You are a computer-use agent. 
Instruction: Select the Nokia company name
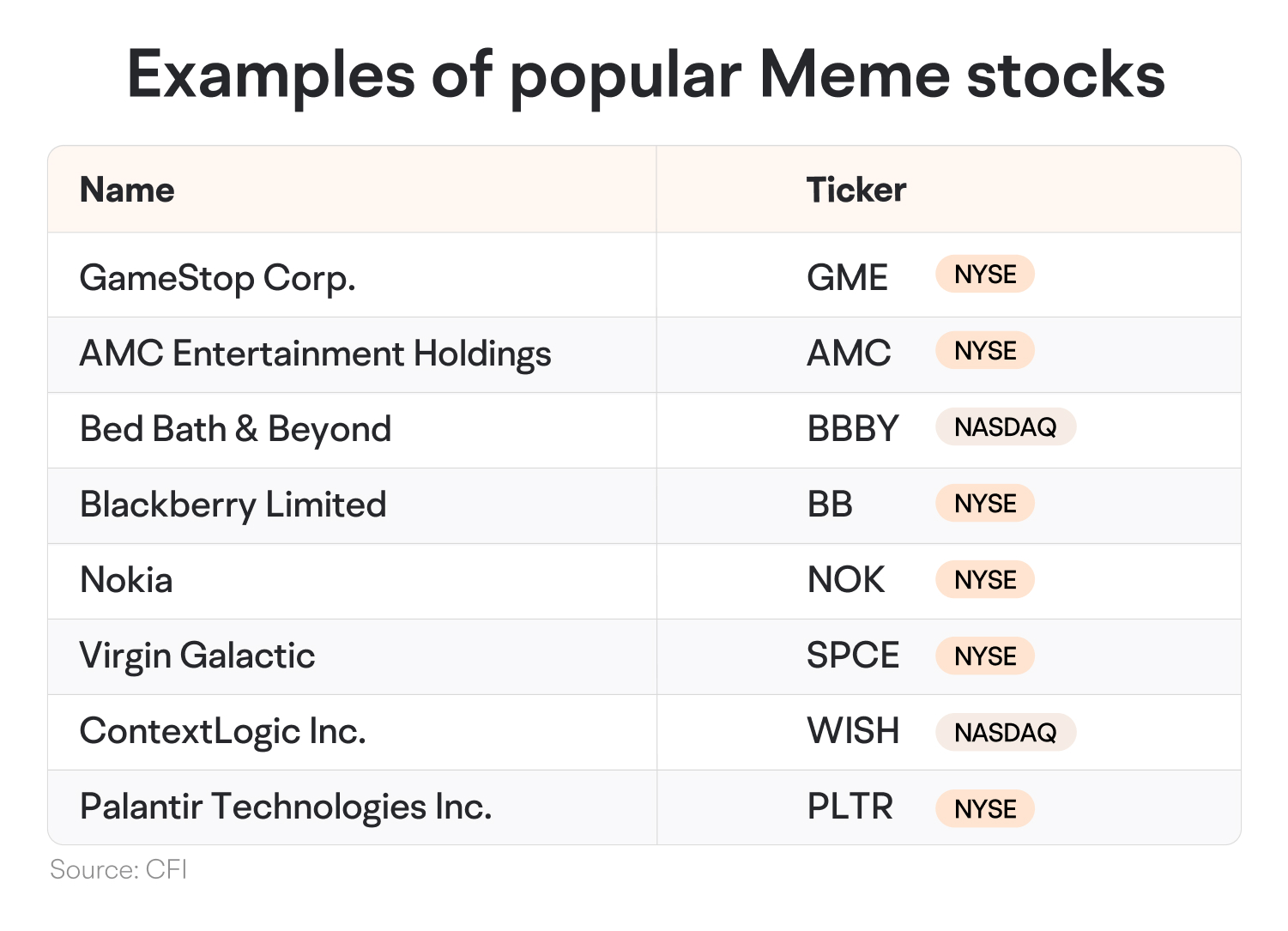pos(126,580)
